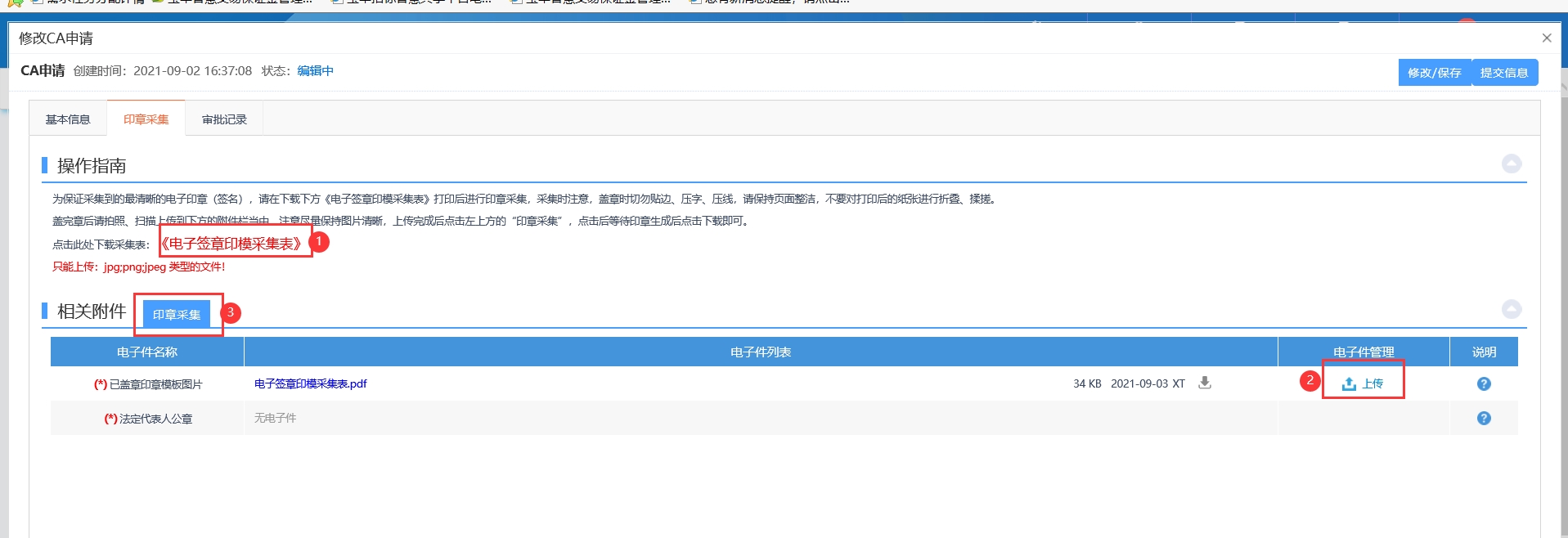Screen dimensions: 1568x538
Task: Open help icon for 已盖章印章模板图片 row
Action: pyautogui.click(x=1483, y=384)
